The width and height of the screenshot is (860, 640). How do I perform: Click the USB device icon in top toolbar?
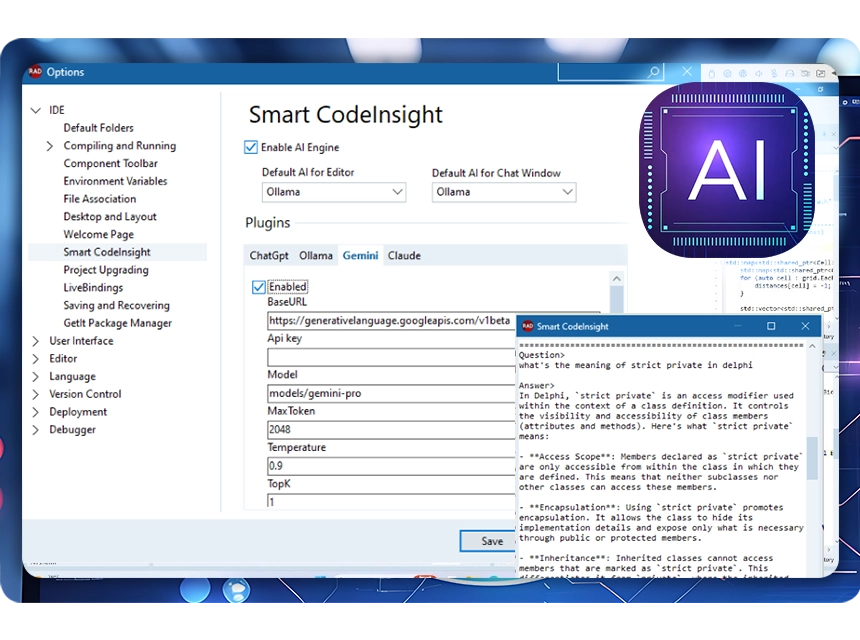[x=711, y=73]
